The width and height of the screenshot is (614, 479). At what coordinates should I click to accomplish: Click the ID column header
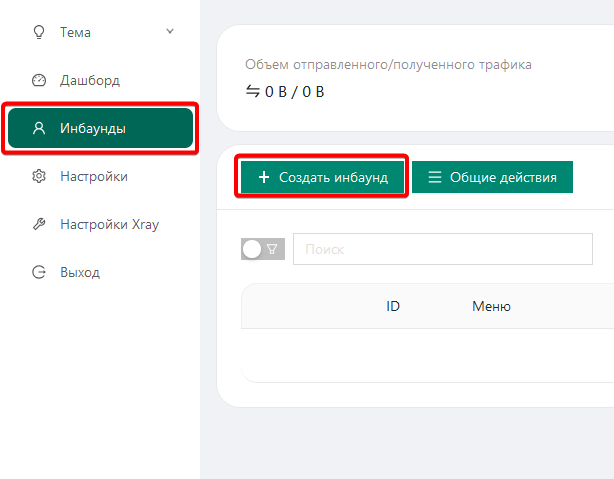393,306
